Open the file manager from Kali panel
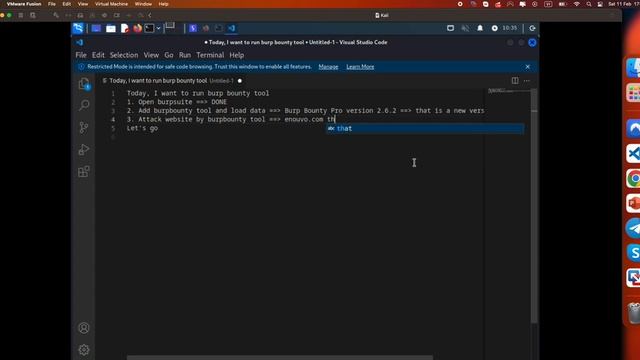The width and height of the screenshot is (640, 360). point(111,28)
